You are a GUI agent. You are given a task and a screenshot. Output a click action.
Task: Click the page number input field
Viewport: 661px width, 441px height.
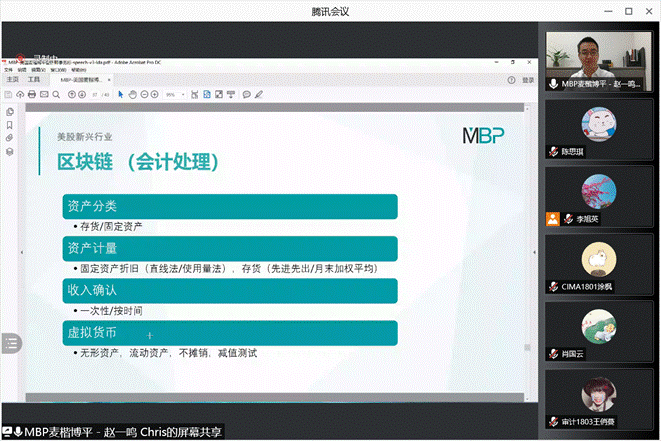coord(96,94)
